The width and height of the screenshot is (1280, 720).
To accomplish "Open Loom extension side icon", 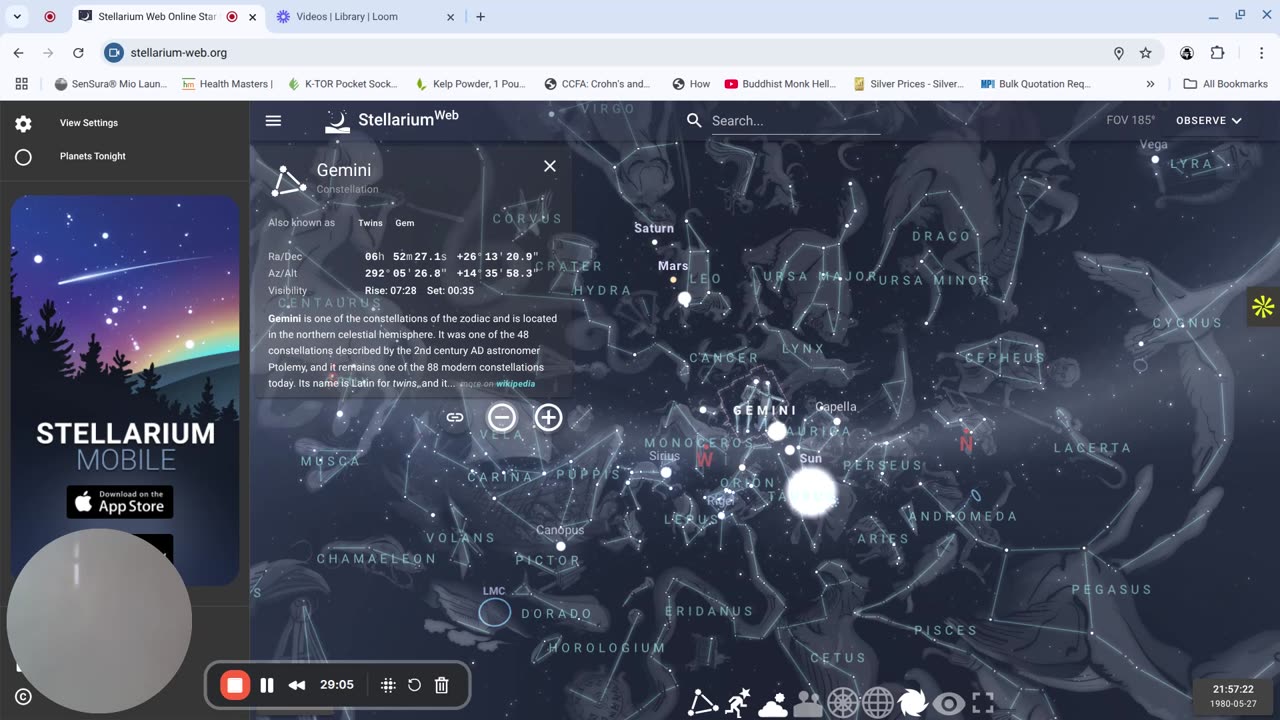I will (1263, 307).
